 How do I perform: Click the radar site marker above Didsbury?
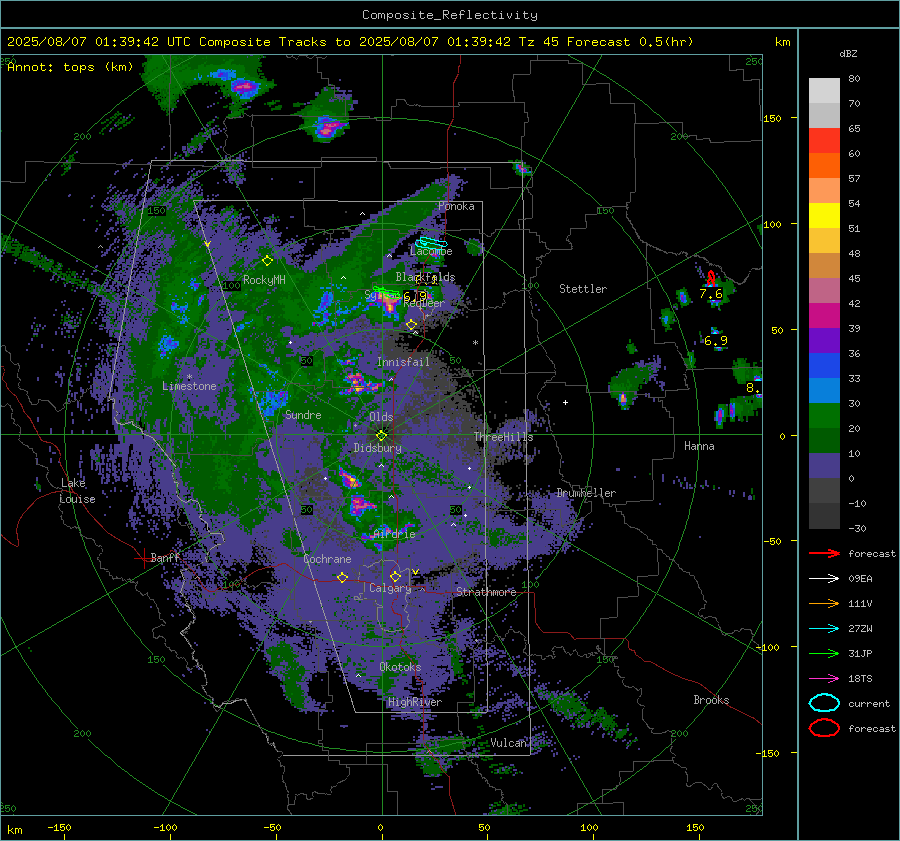[381, 436]
